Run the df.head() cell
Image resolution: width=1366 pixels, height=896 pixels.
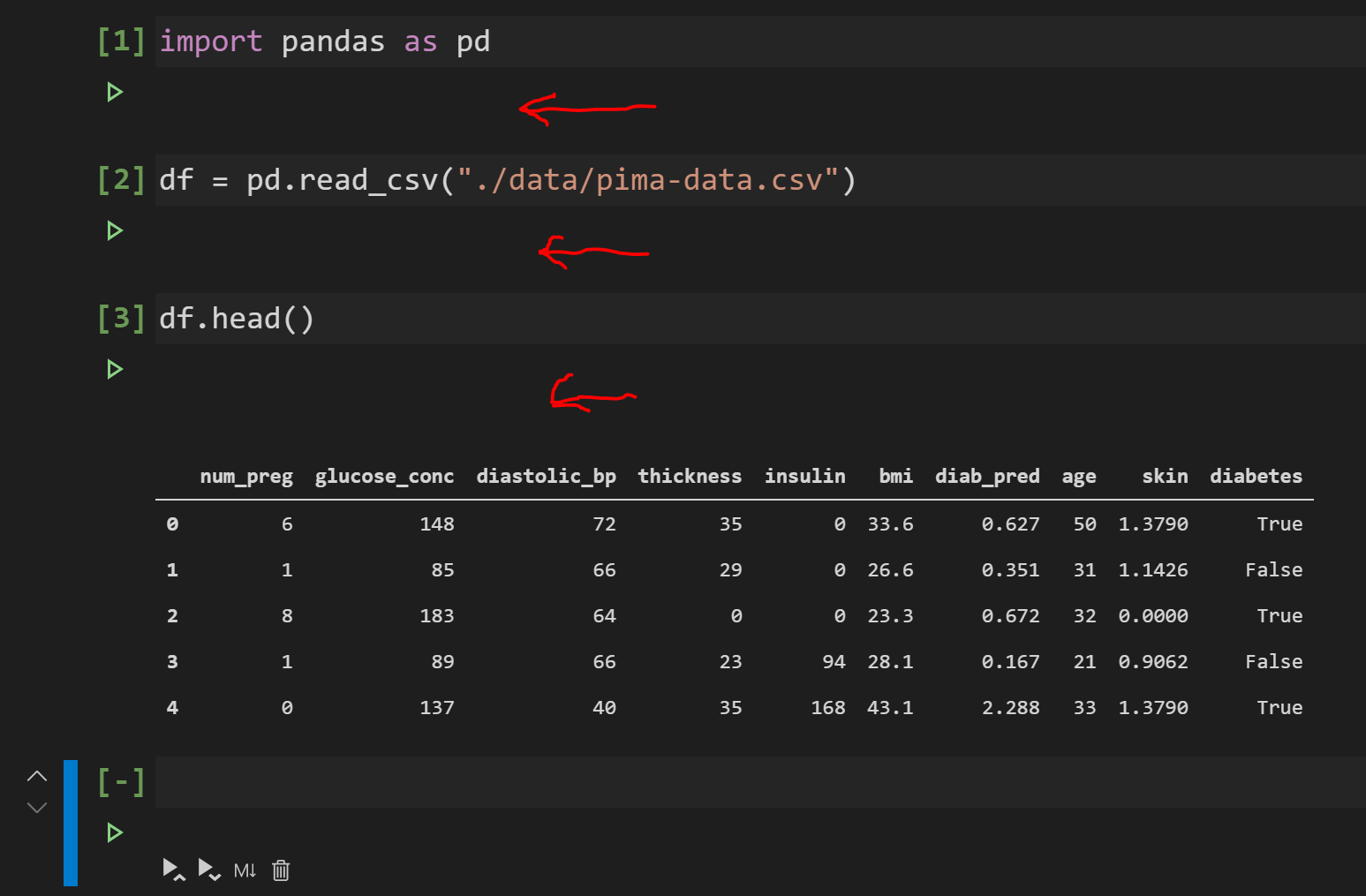[114, 369]
